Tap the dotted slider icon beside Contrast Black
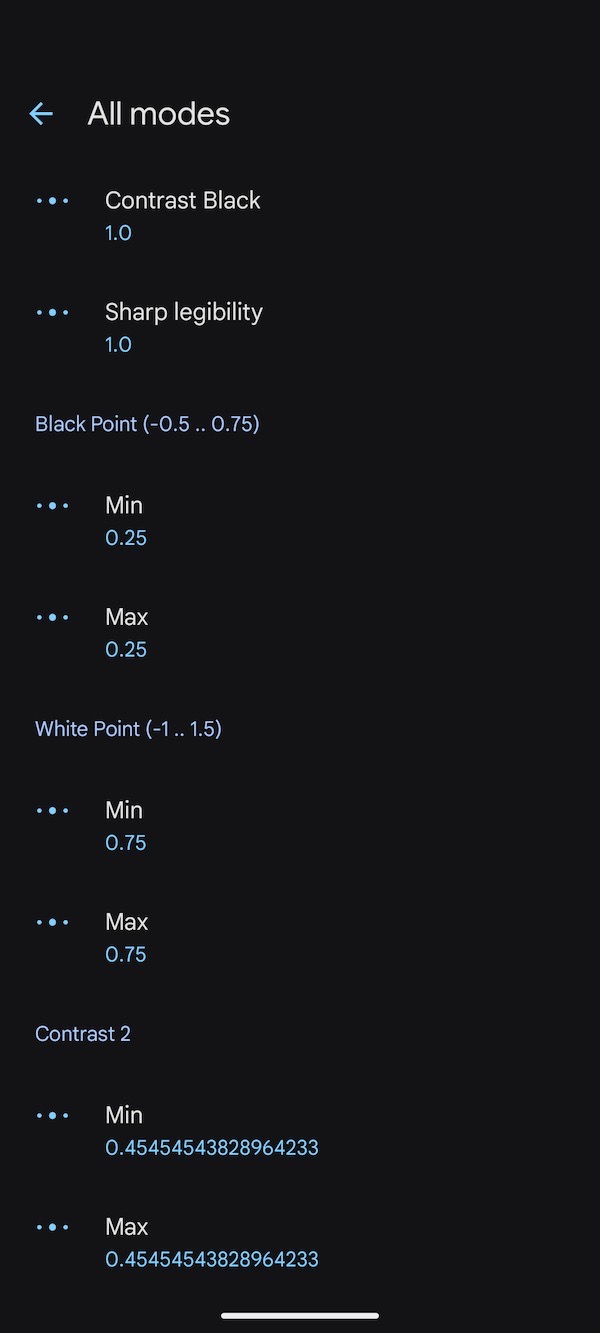The image size is (600, 1333). [x=53, y=200]
